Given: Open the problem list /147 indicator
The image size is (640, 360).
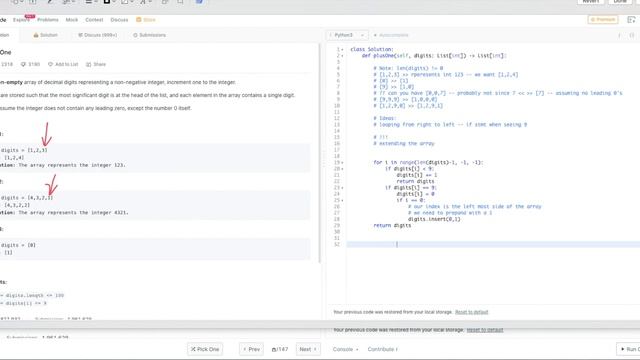Looking at the screenshot, I should click(x=280, y=349).
